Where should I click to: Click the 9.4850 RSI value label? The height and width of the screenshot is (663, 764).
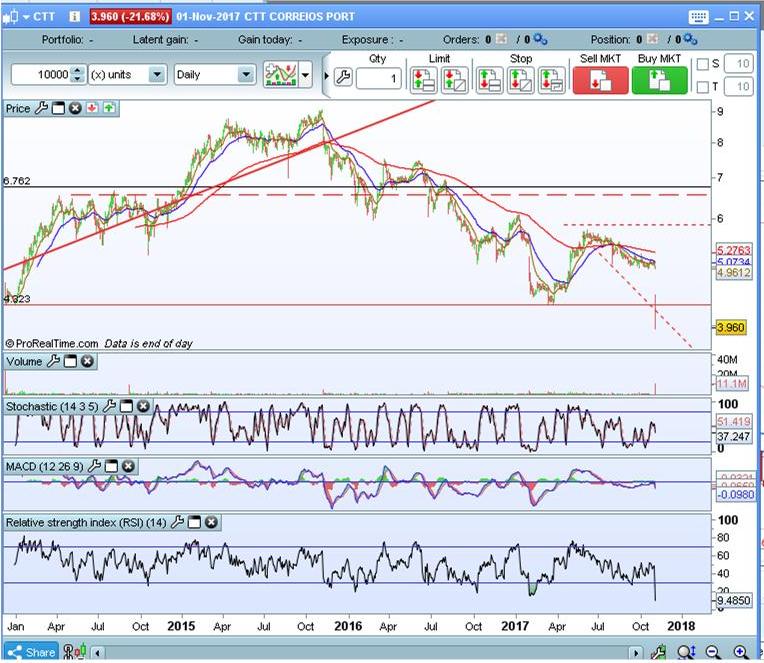[x=734, y=600]
